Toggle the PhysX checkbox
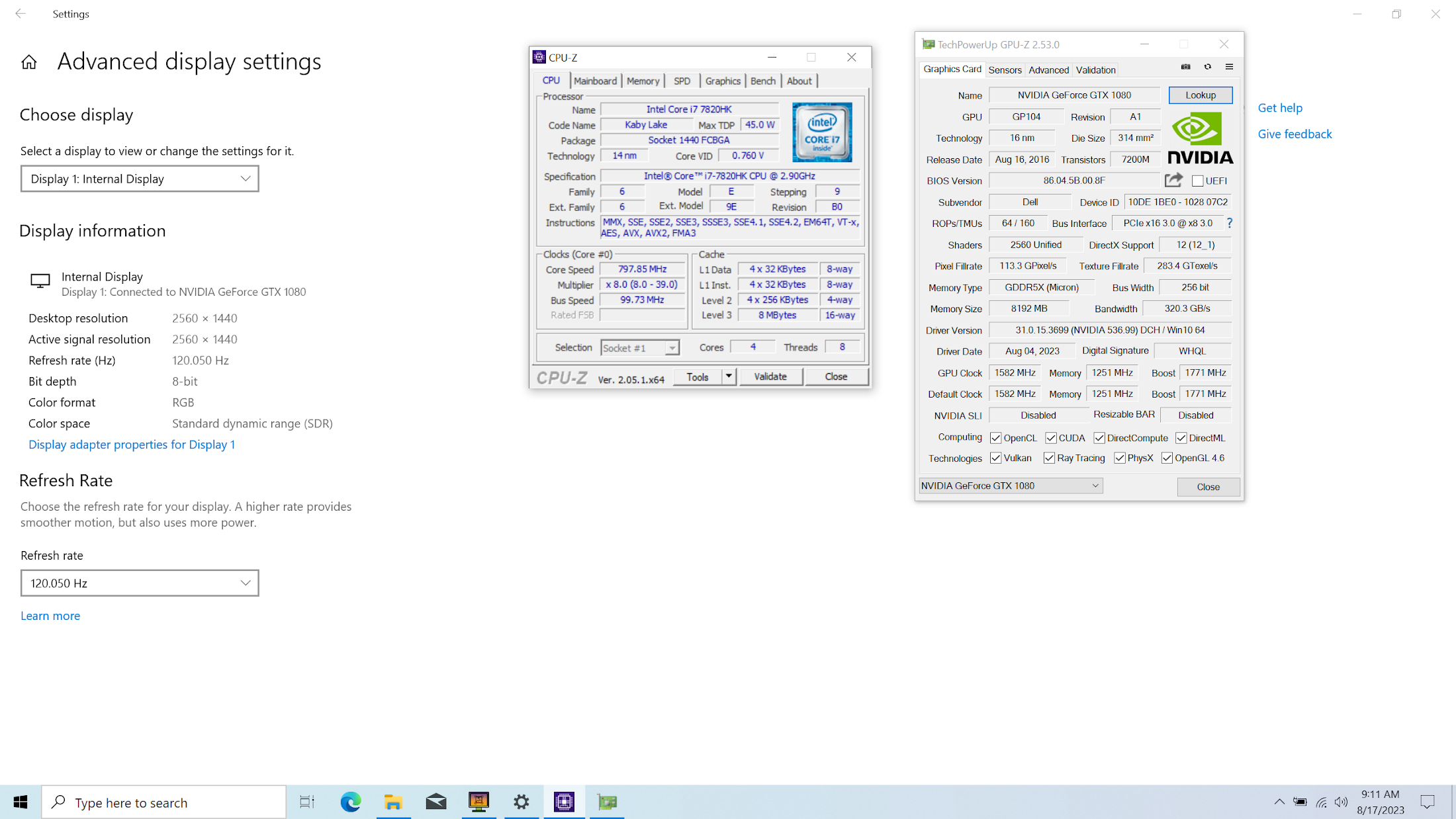The image size is (1456, 819). (x=1120, y=458)
